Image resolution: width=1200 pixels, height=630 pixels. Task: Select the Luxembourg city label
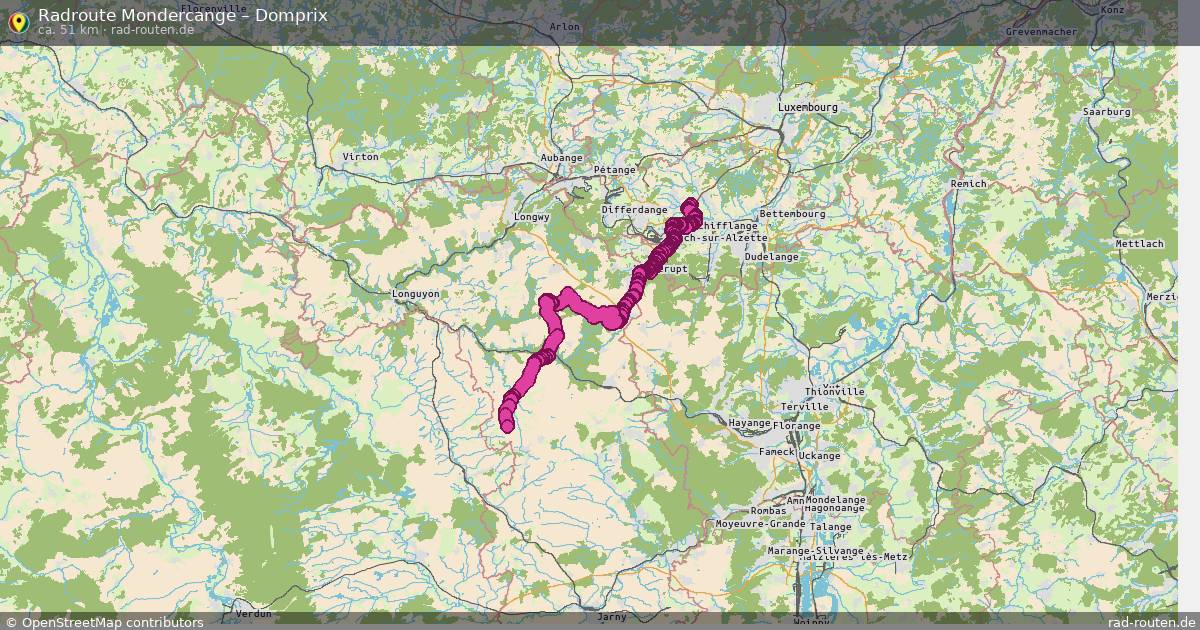point(808,106)
